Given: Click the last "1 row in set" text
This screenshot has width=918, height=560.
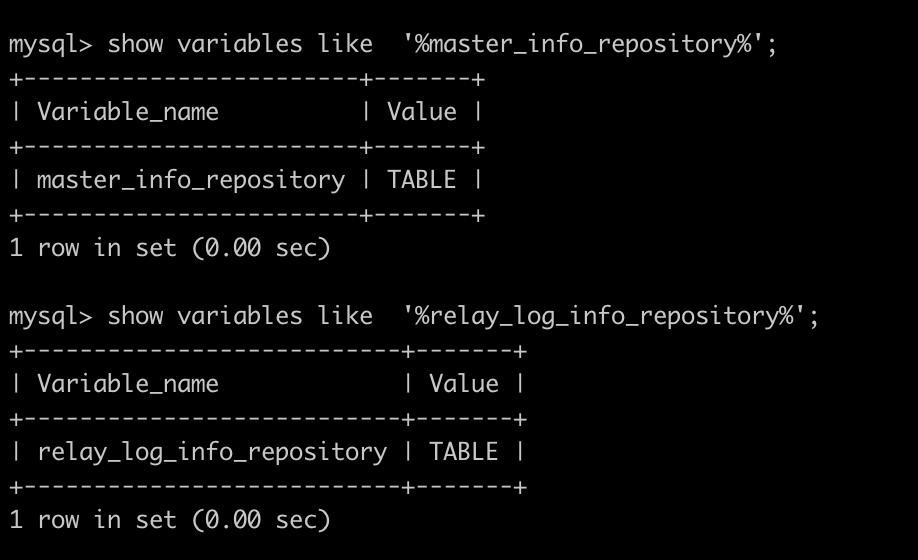Looking at the screenshot, I should click(92, 520).
